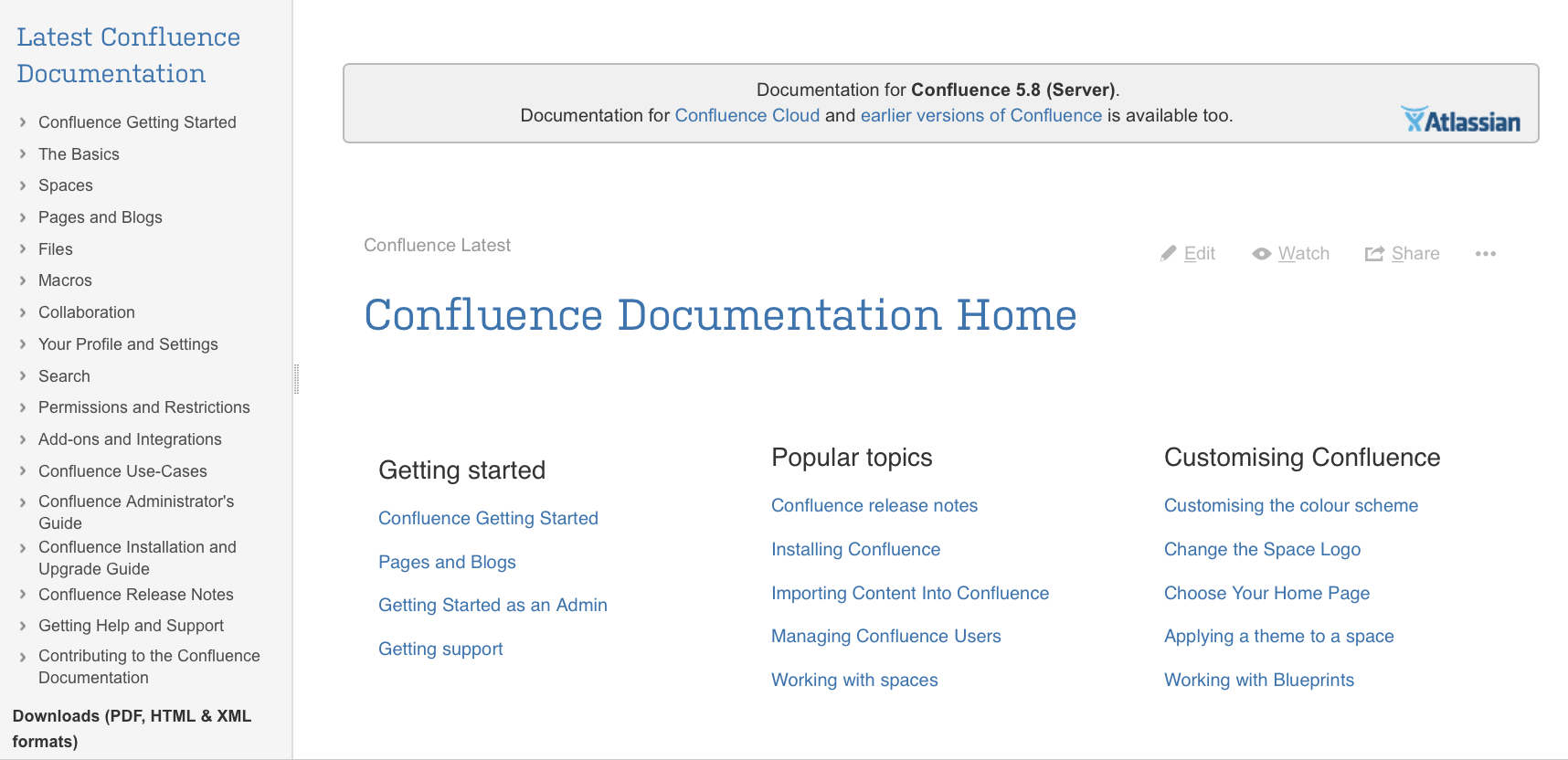Open Spaces page in sidebar
This screenshot has width=1568, height=760.
point(66,185)
